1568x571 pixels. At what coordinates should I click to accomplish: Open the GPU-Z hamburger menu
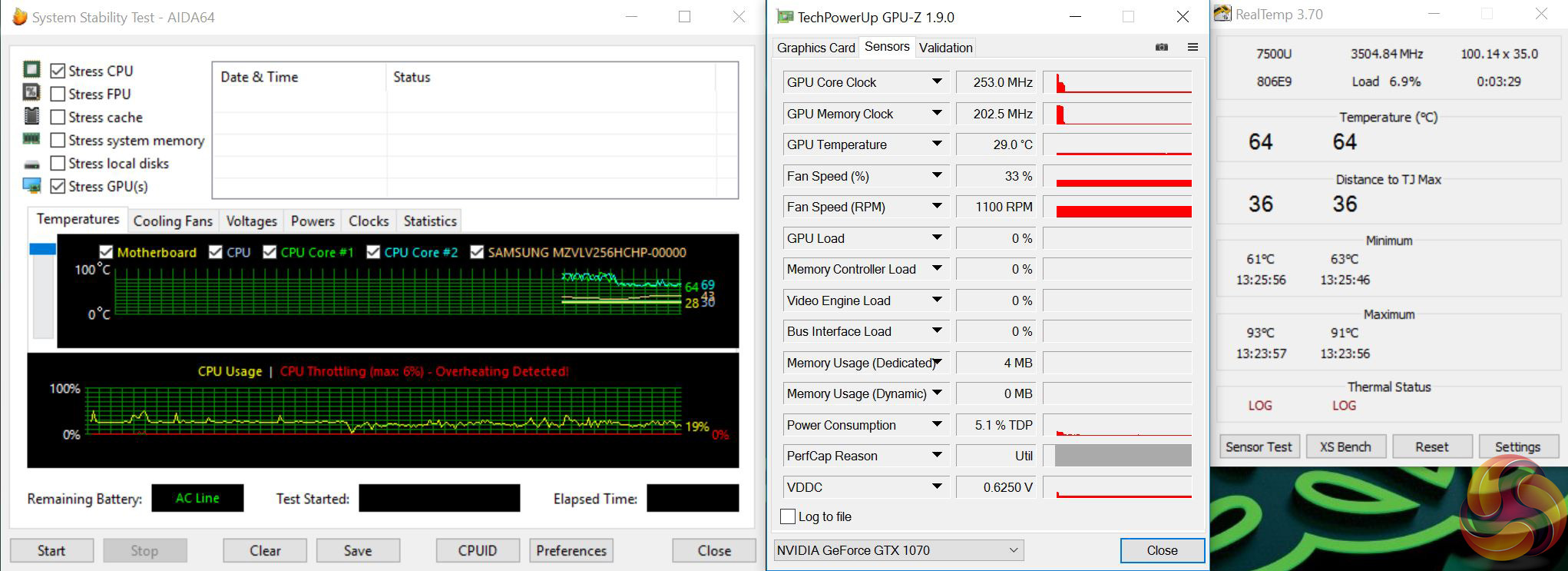pyautogui.click(x=1193, y=47)
